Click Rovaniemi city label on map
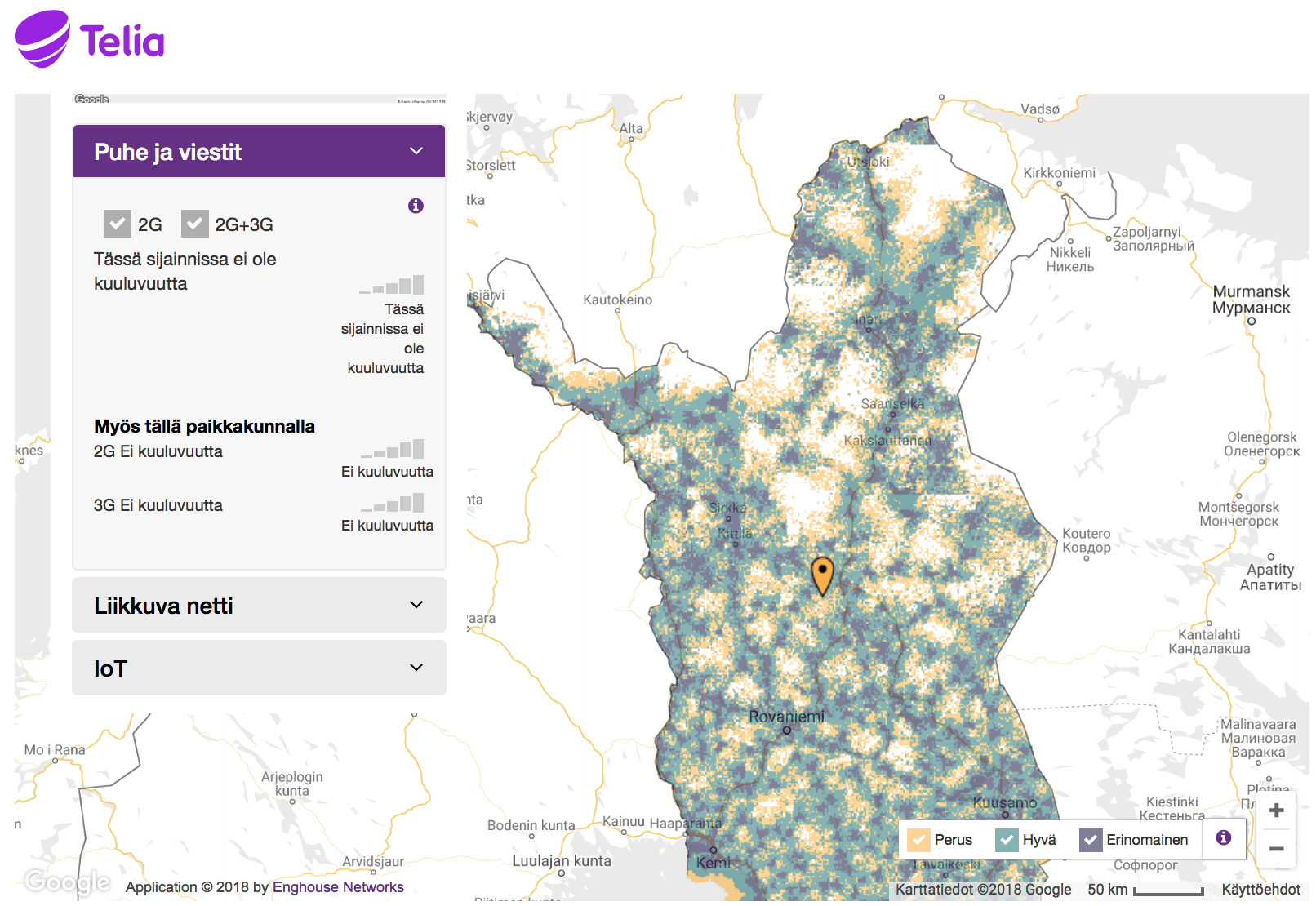 786,717
